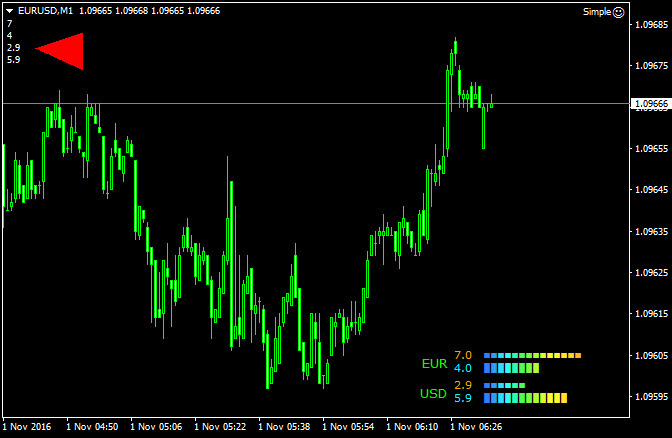Click the 1 Nov 06:10 time label
Image resolution: width=672 pixels, height=438 pixels.
pos(412,427)
